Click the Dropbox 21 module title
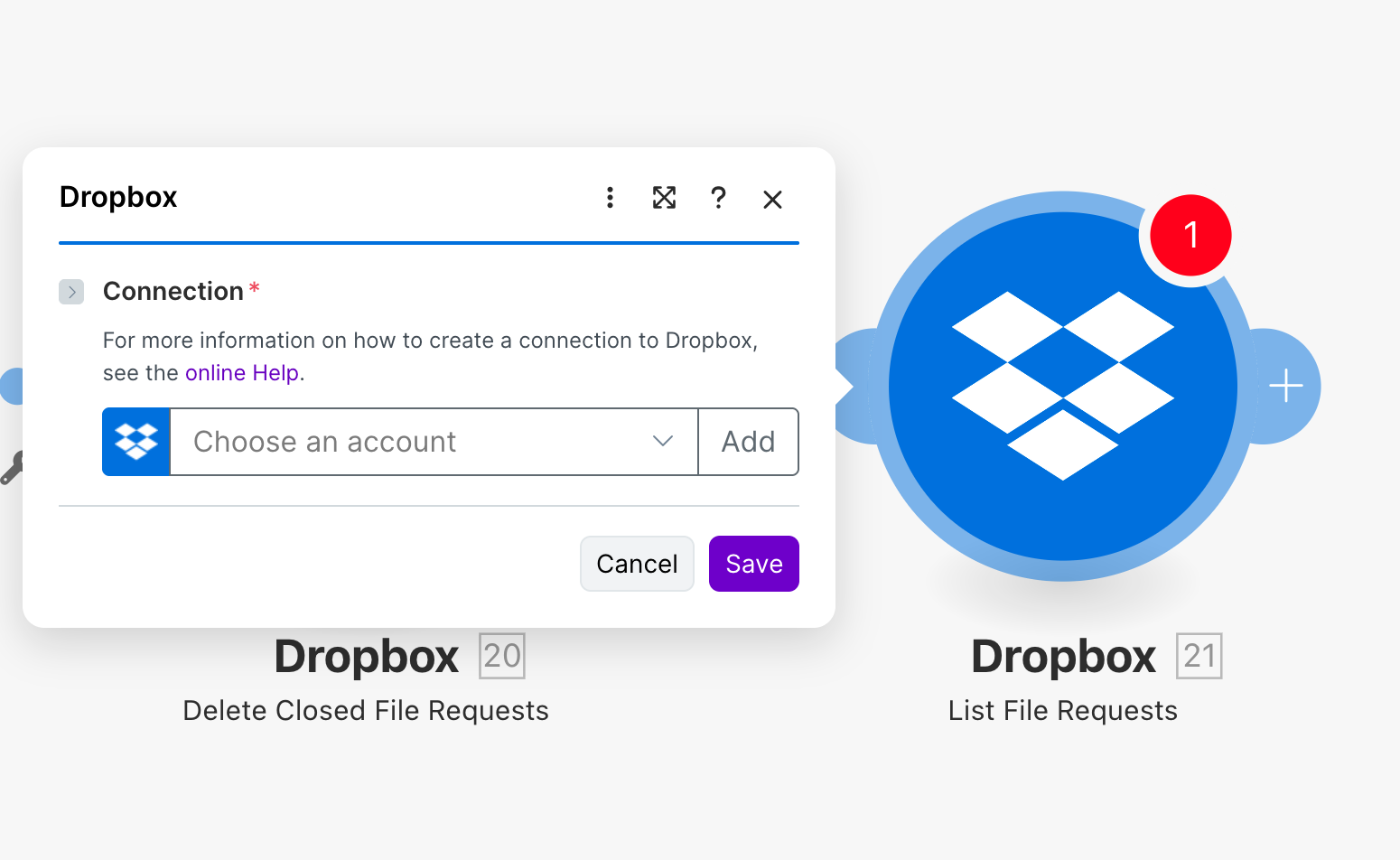Image resolution: width=1400 pixels, height=860 pixels. pos(1063,656)
